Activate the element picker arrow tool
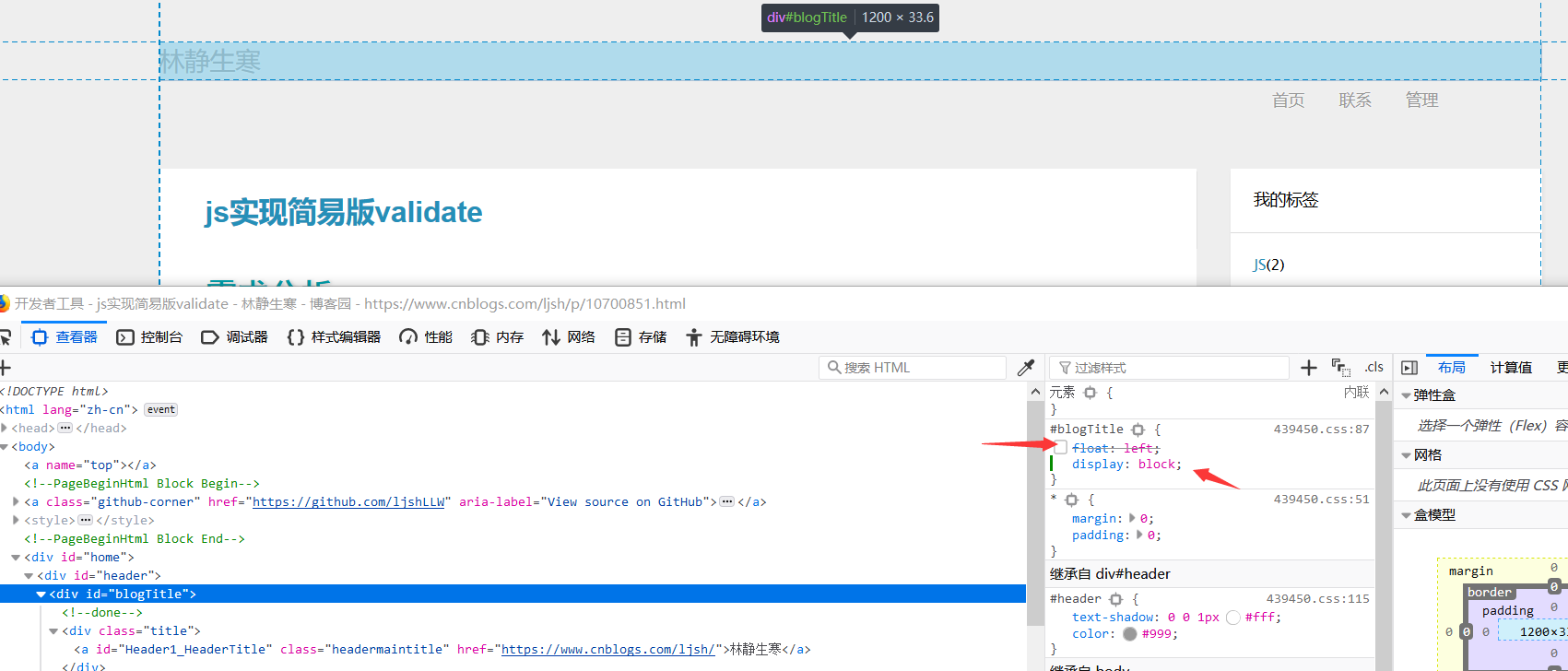The width and height of the screenshot is (1568, 671). [4, 337]
